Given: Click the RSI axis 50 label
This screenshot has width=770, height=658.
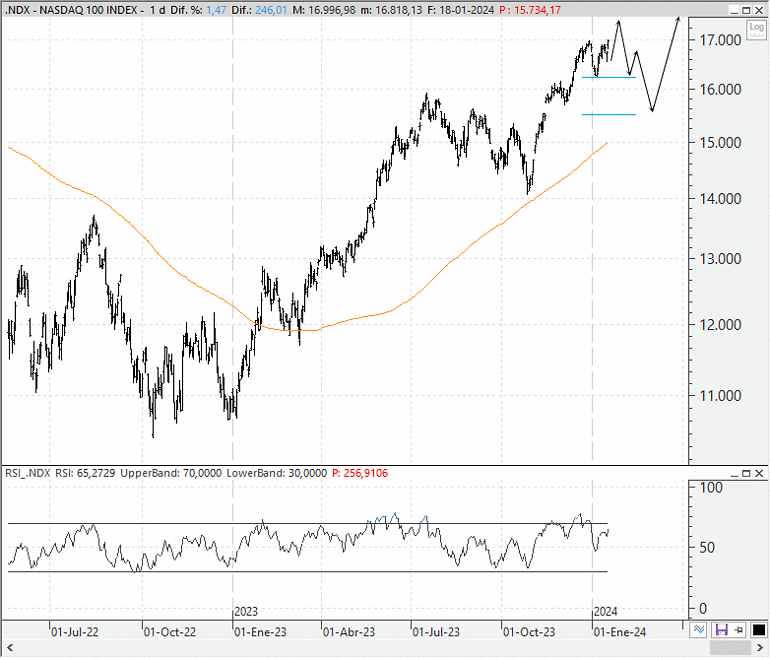Looking at the screenshot, I should click(707, 548).
